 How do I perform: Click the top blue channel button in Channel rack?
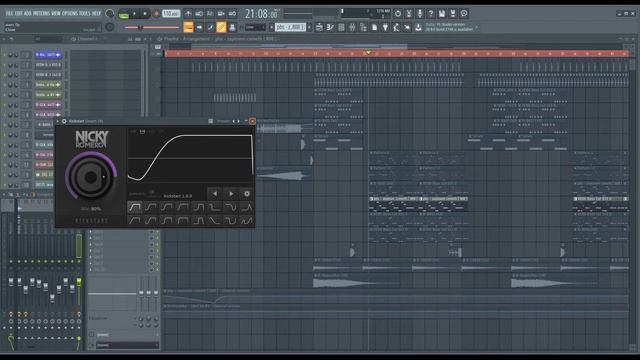pyautogui.click(x=48, y=55)
